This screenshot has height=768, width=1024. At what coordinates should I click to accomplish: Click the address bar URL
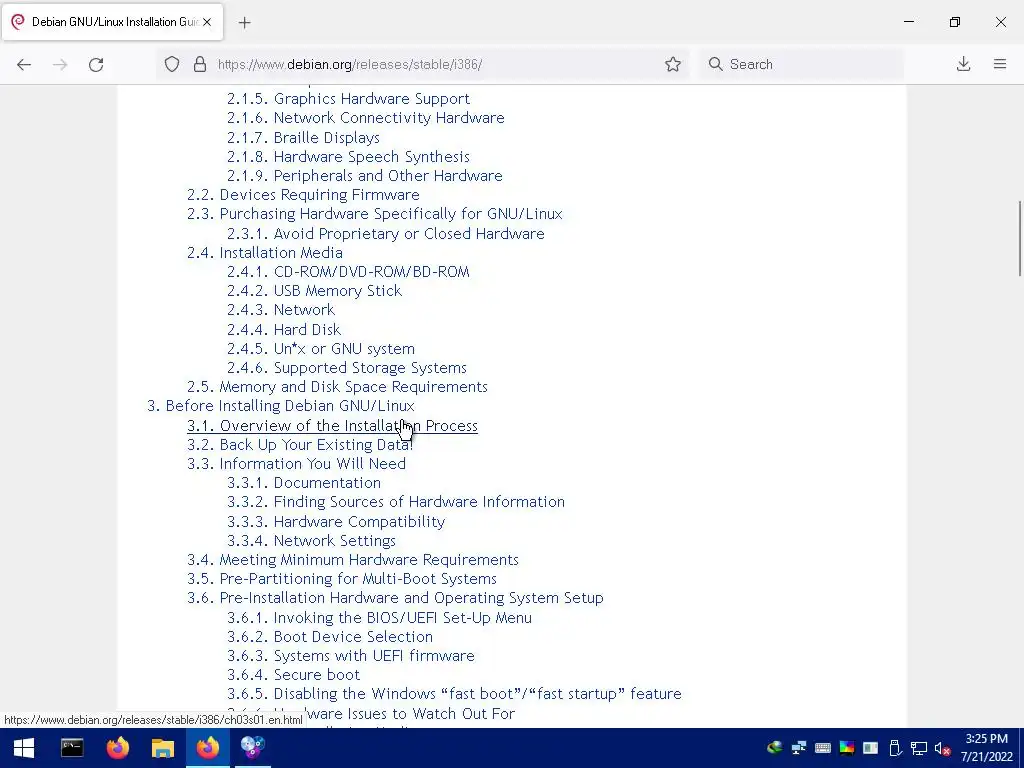[350, 64]
